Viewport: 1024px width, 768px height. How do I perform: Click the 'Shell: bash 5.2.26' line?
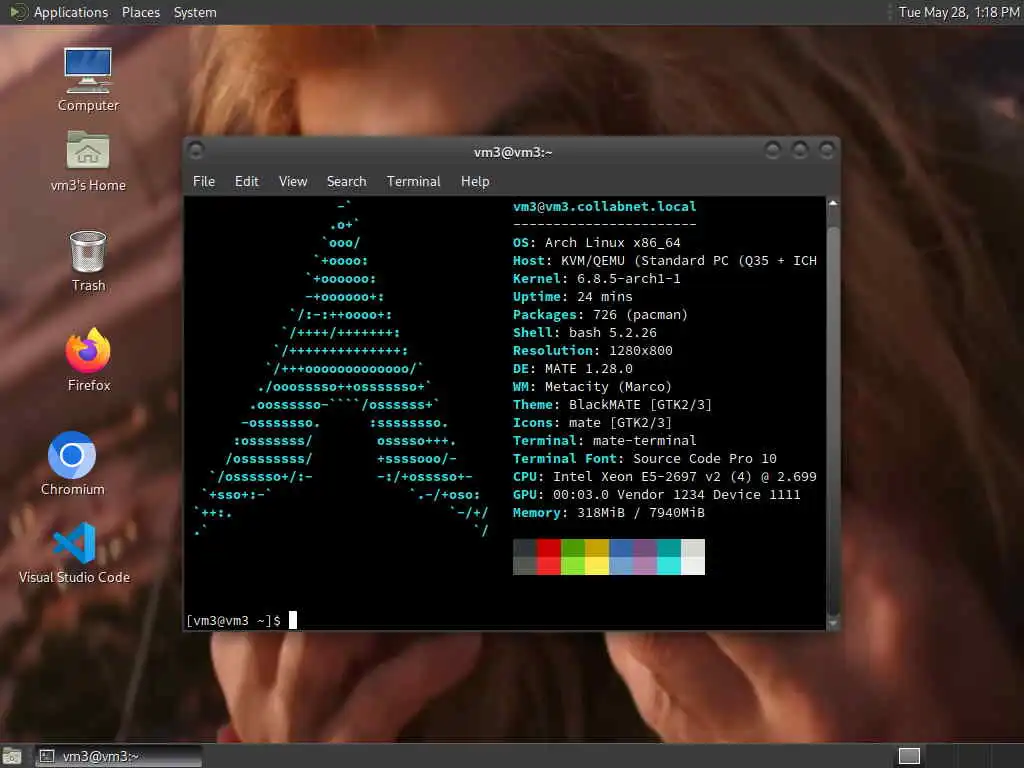(x=584, y=332)
